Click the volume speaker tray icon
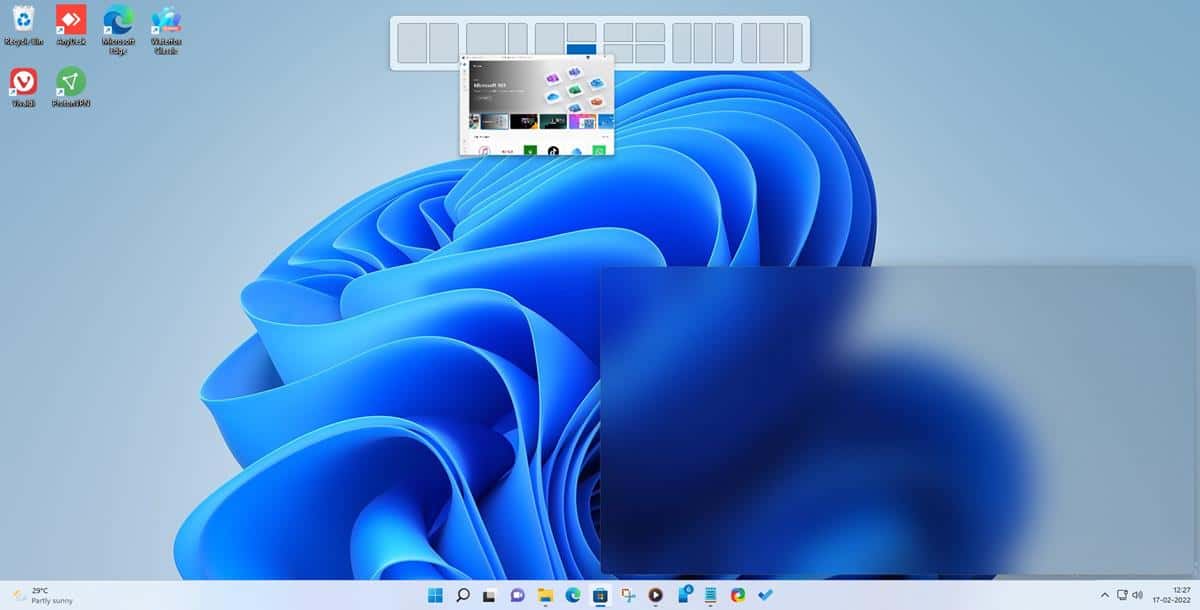 coord(1139,595)
